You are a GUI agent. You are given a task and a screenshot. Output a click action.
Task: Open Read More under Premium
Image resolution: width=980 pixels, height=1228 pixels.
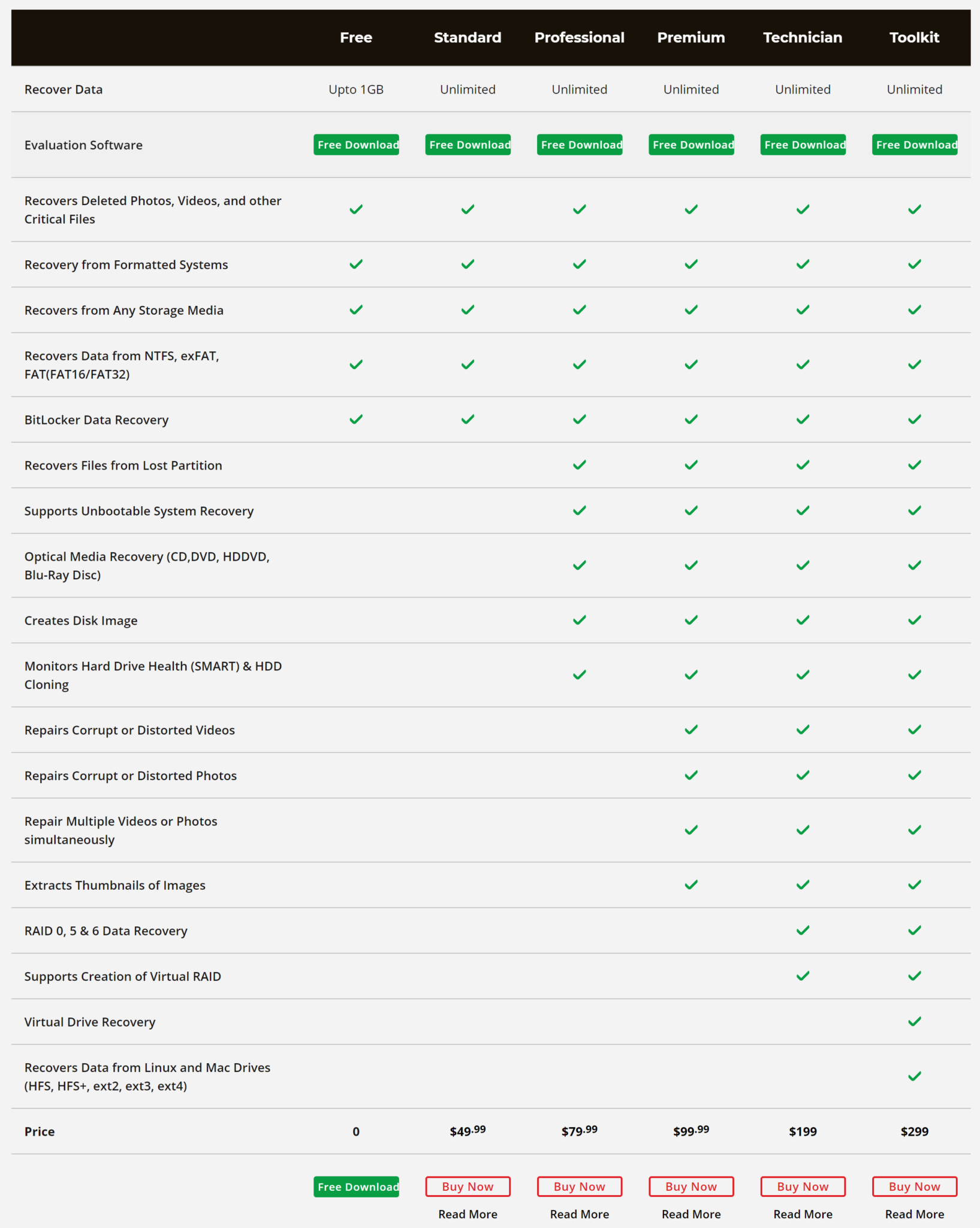(x=691, y=1214)
